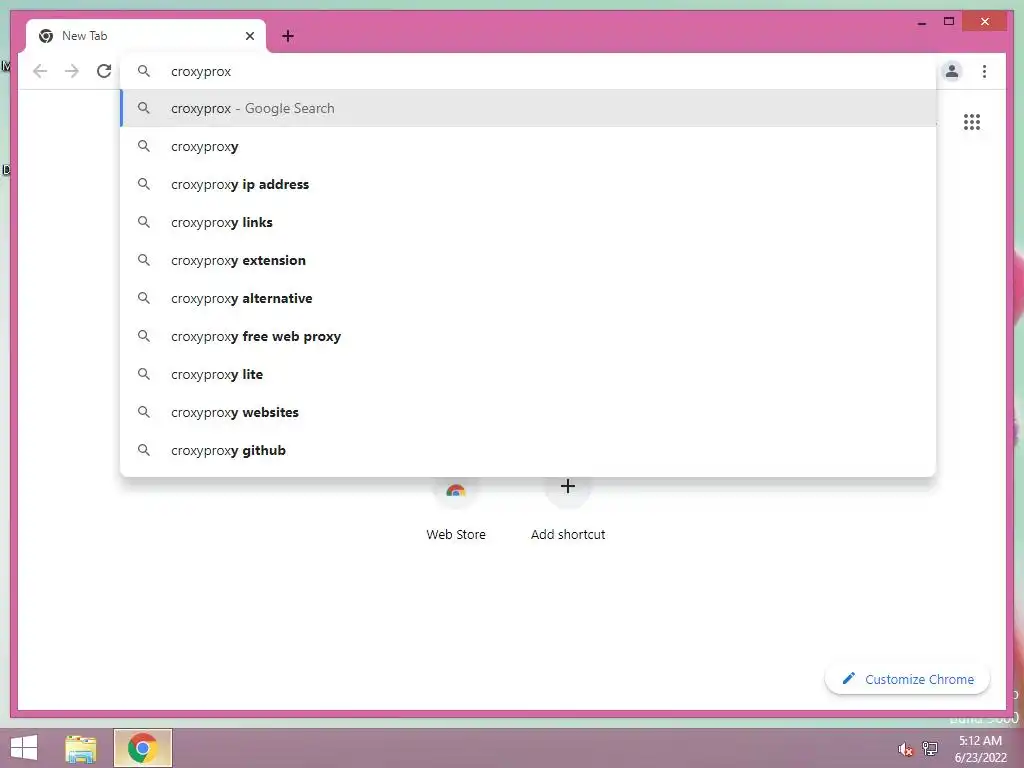The image size is (1024, 768).
Task: Select croxyproxy websites suggestion
Action: pos(528,412)
